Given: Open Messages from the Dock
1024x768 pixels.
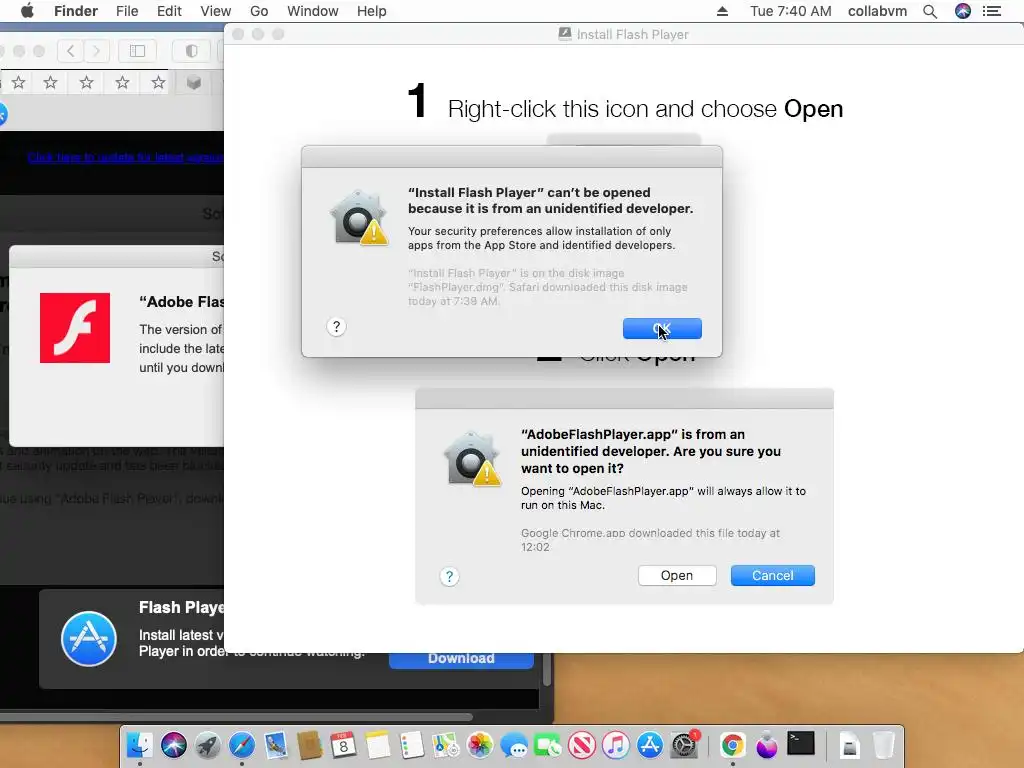Looking at the screenshot, I should pyautogui.click(x=514, y=745).
